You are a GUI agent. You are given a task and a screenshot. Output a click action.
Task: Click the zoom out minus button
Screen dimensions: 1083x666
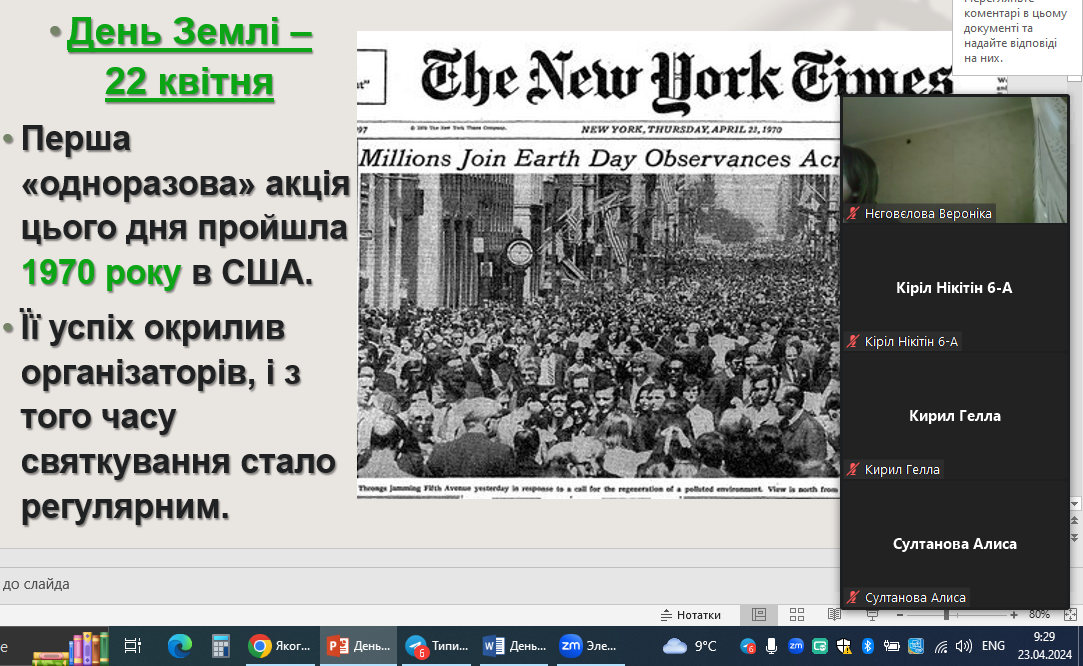pyautogui.click(x=899, y=615)
